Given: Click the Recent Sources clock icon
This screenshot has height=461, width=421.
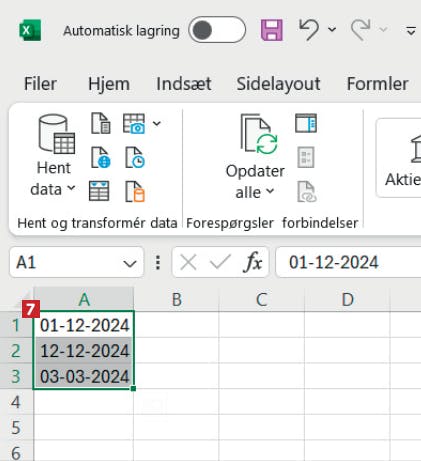Looking at the screenshot, I should tap(135, 157).
